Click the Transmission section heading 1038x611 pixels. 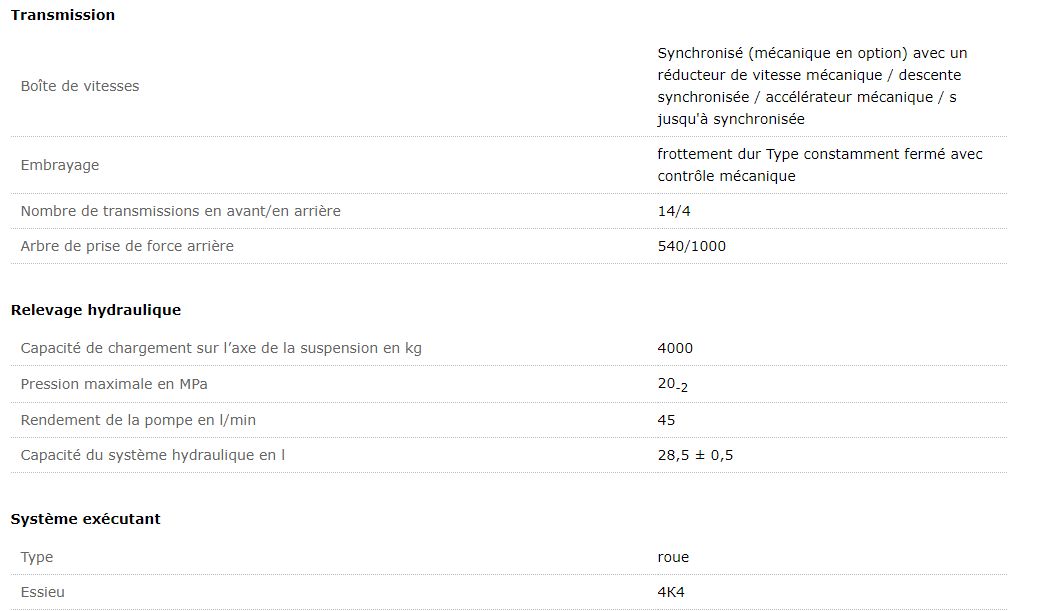coord(62,15)
